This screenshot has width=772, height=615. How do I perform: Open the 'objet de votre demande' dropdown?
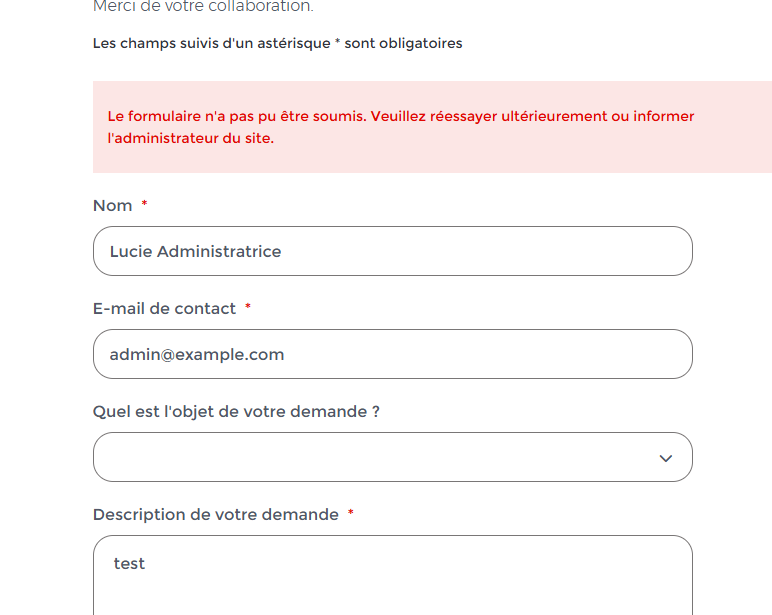tap(392, 457)
